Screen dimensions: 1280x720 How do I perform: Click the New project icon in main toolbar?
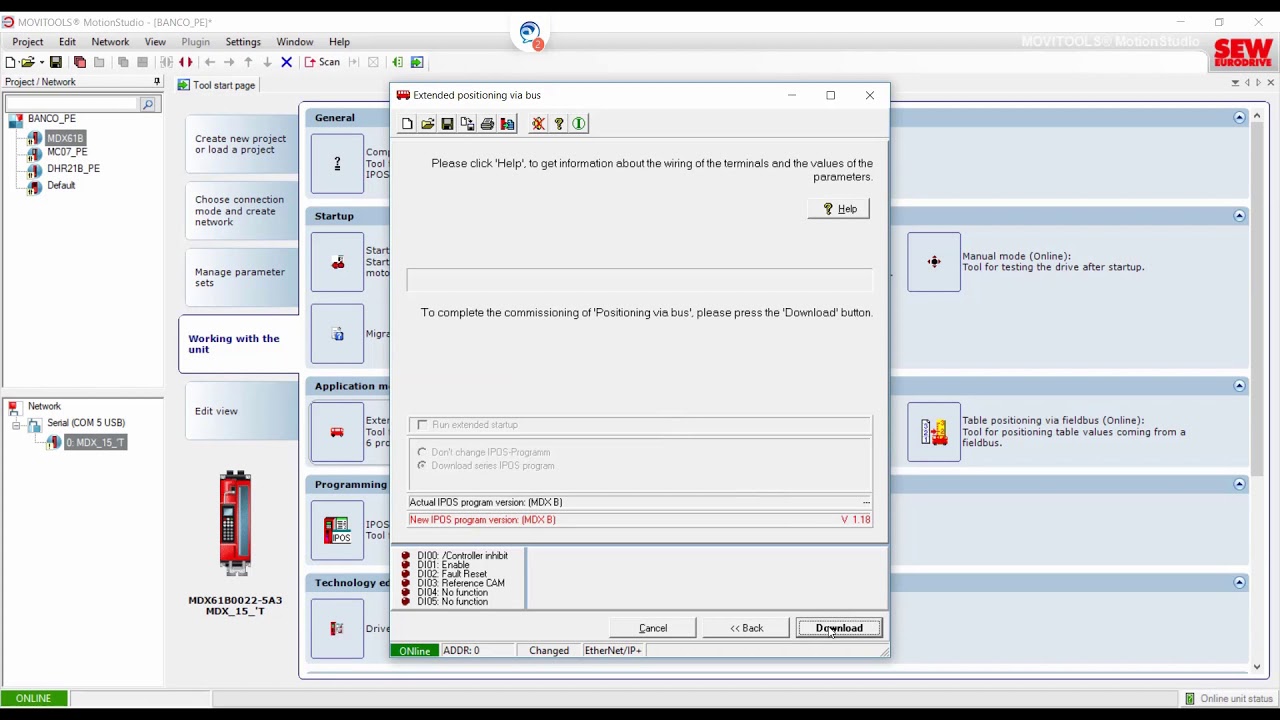click(x=10, y=62)
